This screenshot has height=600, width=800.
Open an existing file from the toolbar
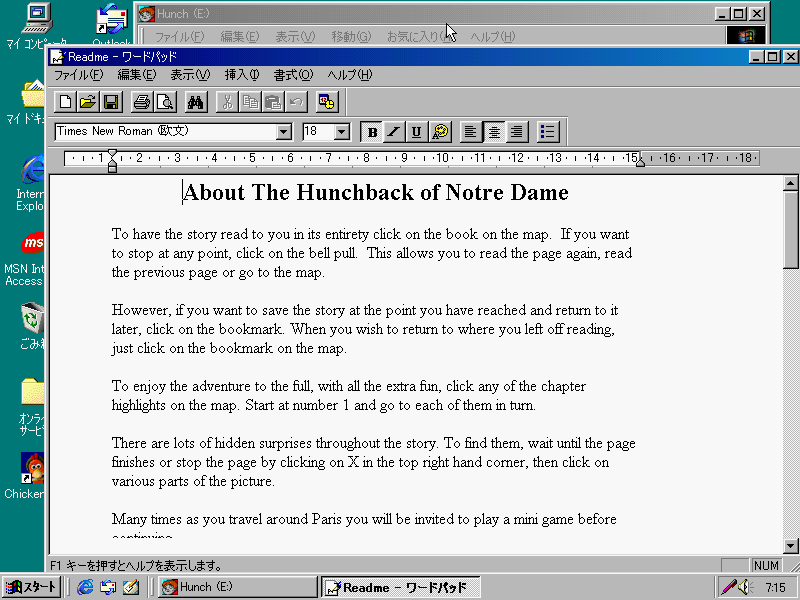87,101
